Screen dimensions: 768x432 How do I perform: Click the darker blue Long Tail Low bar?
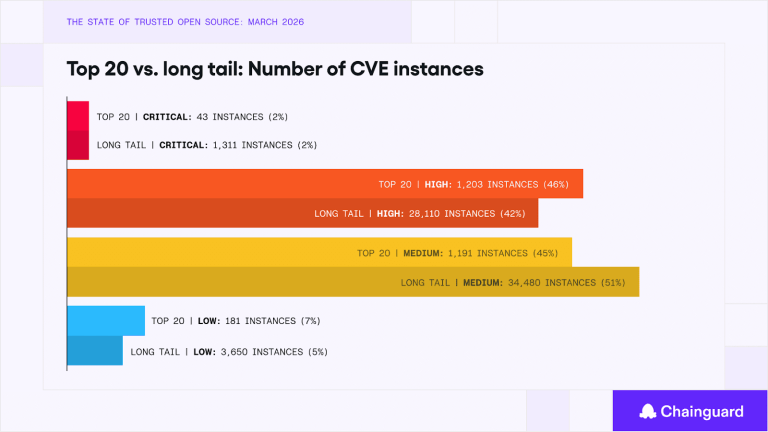tap(95, 351)
